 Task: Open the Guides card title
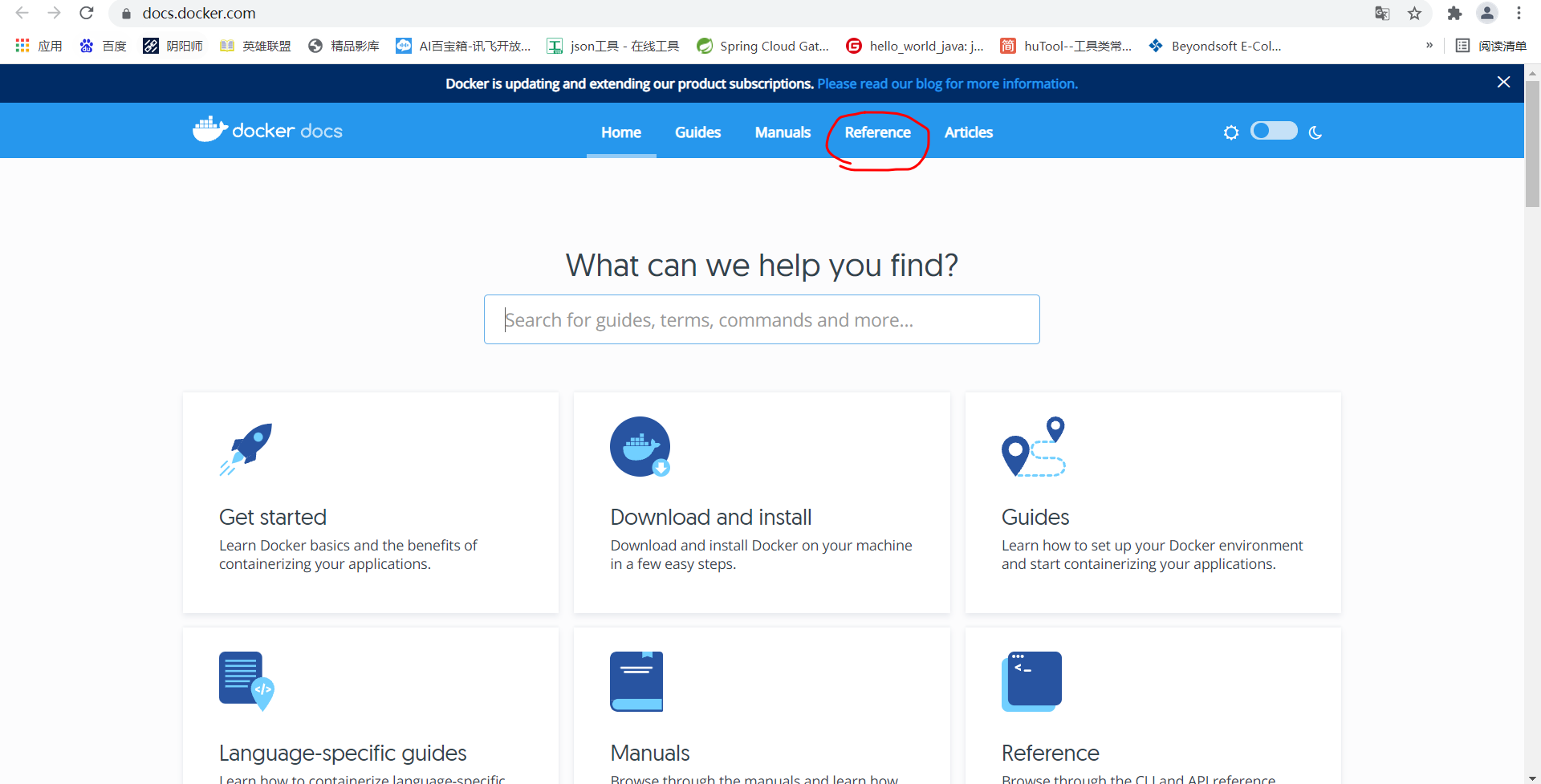[x=1035, y=517]
